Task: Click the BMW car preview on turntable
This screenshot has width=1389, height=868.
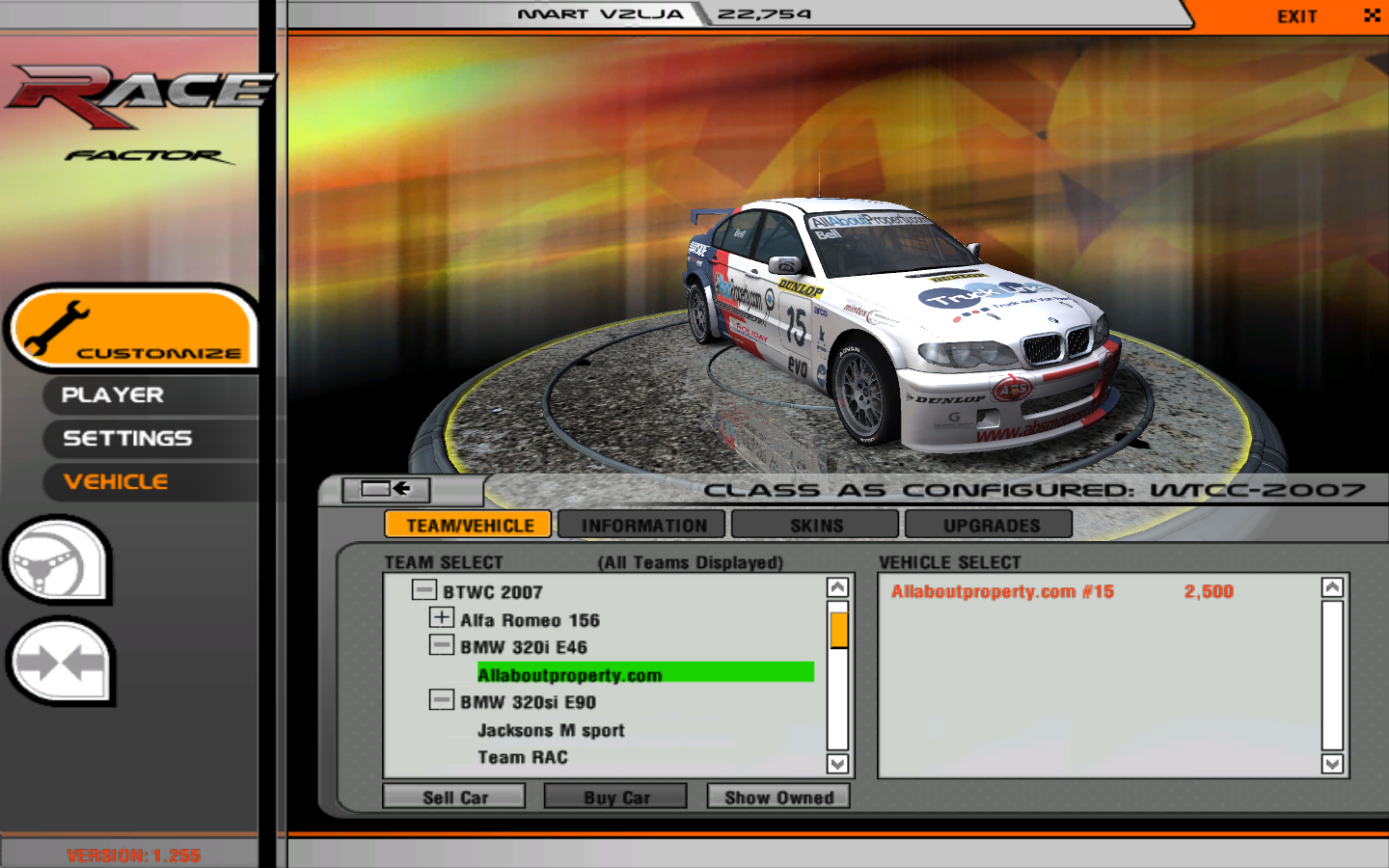Action: click(x=902, y=323)
